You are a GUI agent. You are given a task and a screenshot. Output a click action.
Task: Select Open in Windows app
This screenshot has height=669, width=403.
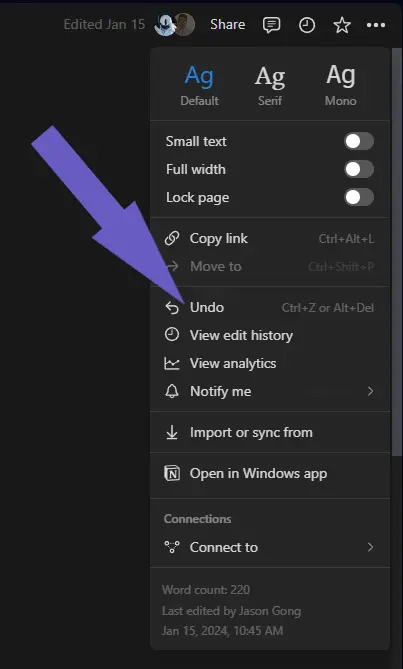point(270,473)
